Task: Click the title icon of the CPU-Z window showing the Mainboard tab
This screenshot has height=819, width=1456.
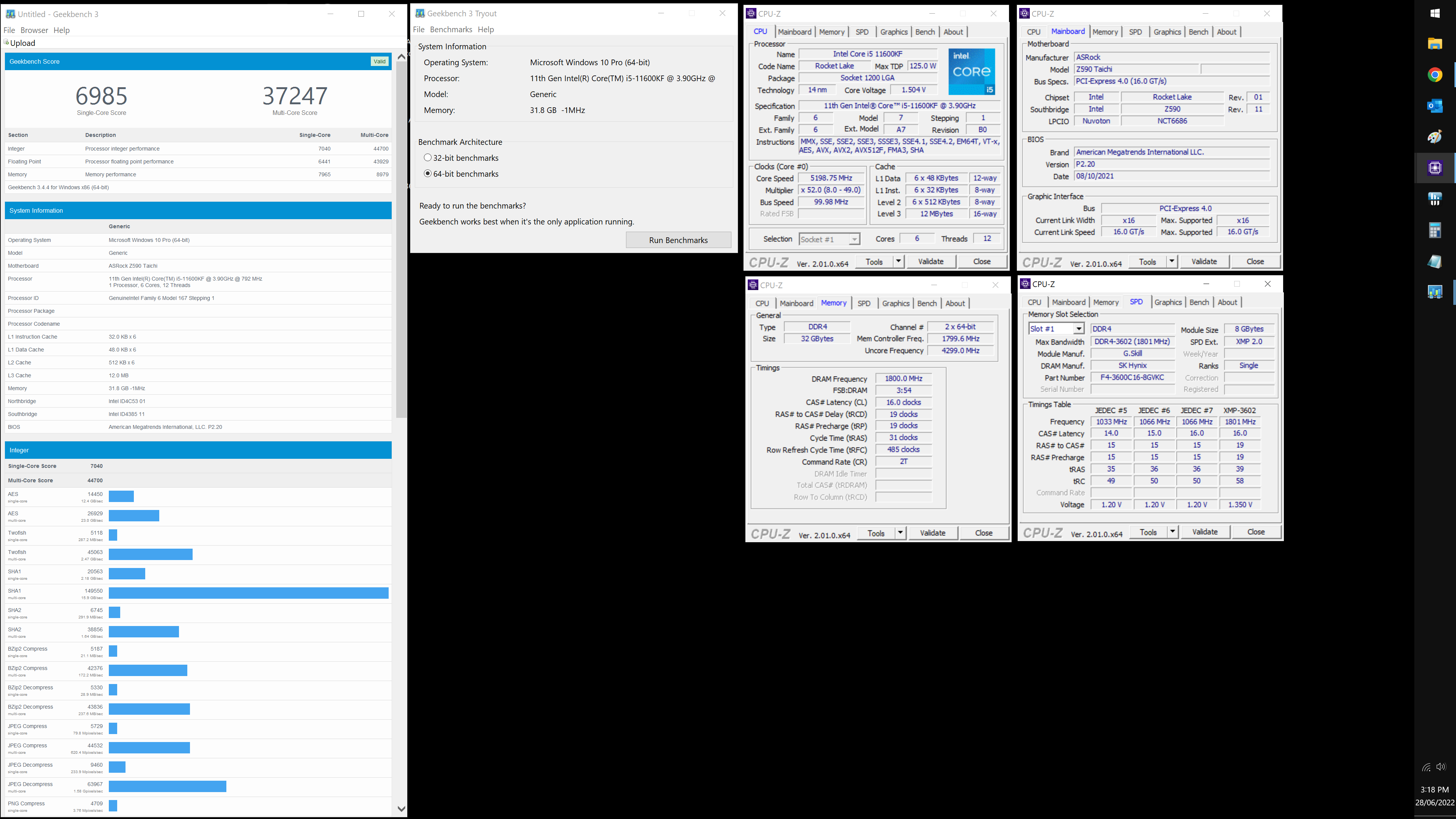Action: tap(1025, 14)
